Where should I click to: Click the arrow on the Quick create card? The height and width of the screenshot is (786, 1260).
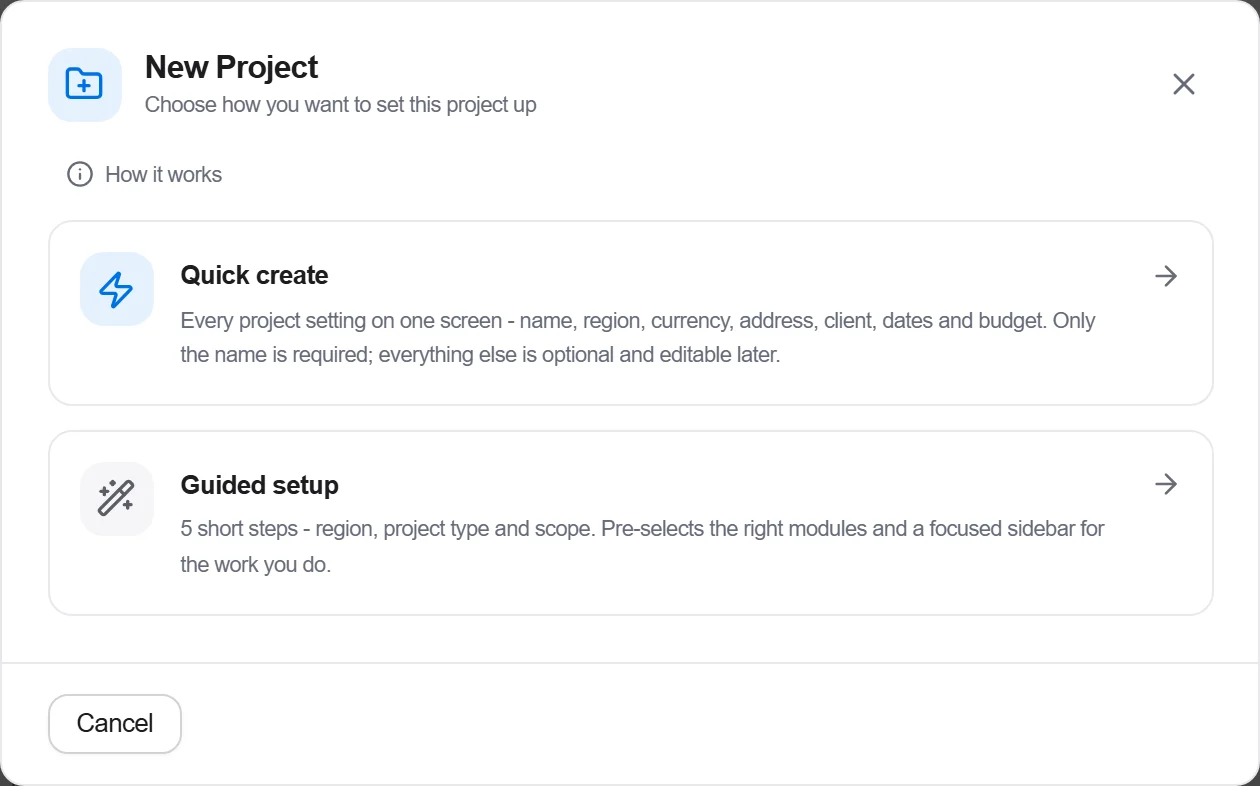coord(1166,276)
